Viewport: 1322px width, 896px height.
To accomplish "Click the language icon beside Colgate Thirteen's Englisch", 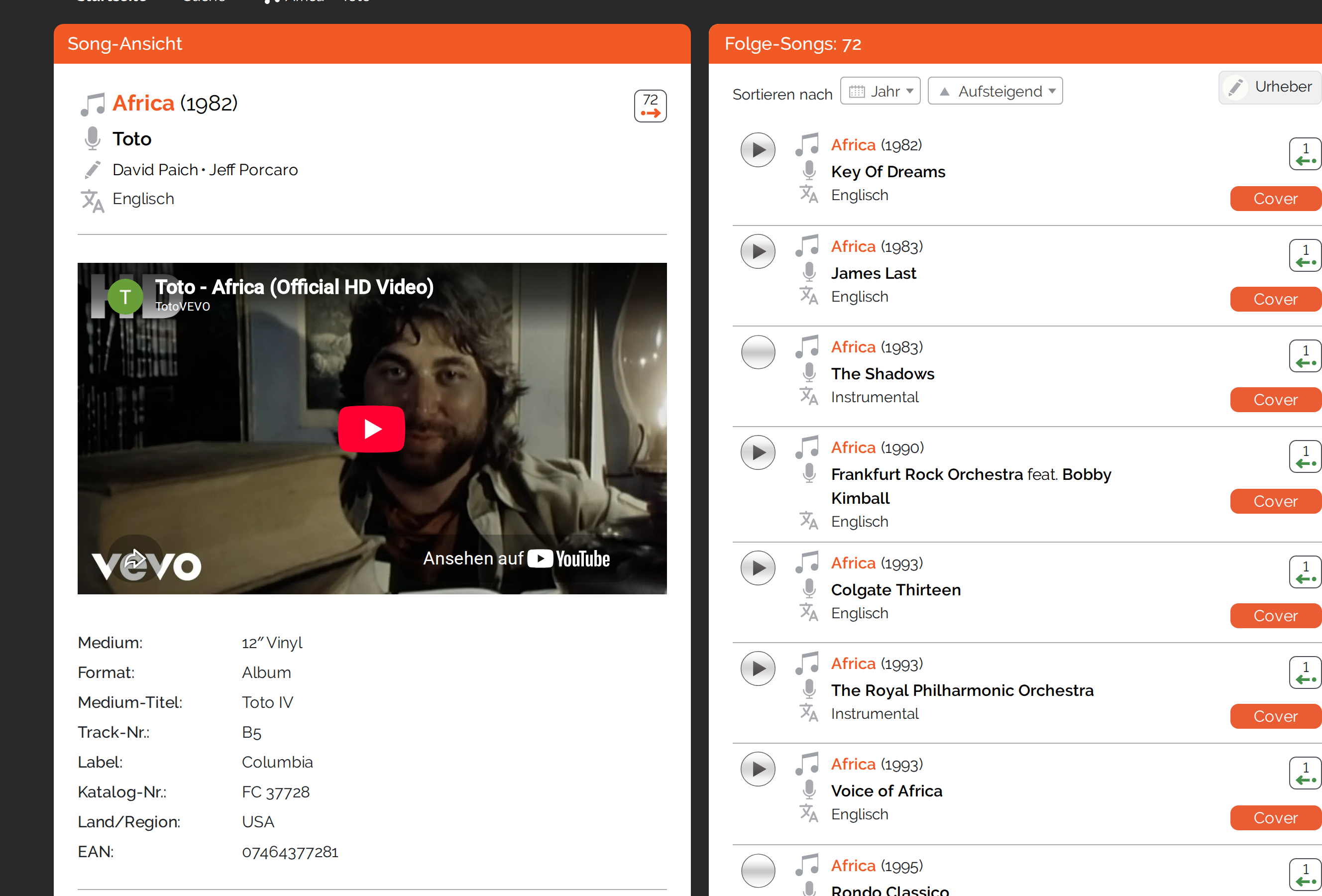I will 809,613.
